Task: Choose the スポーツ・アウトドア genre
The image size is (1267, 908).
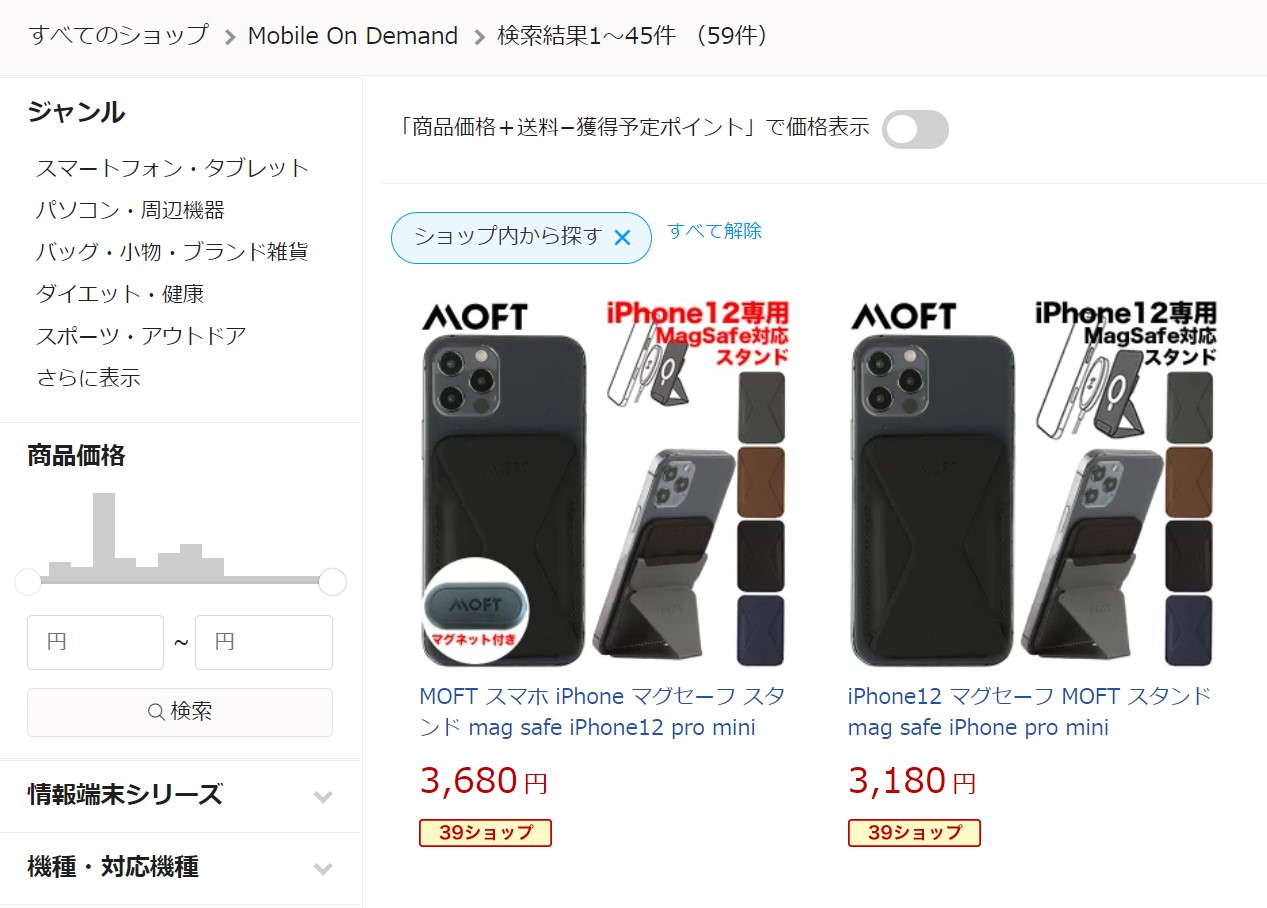Action: (141, 336)
